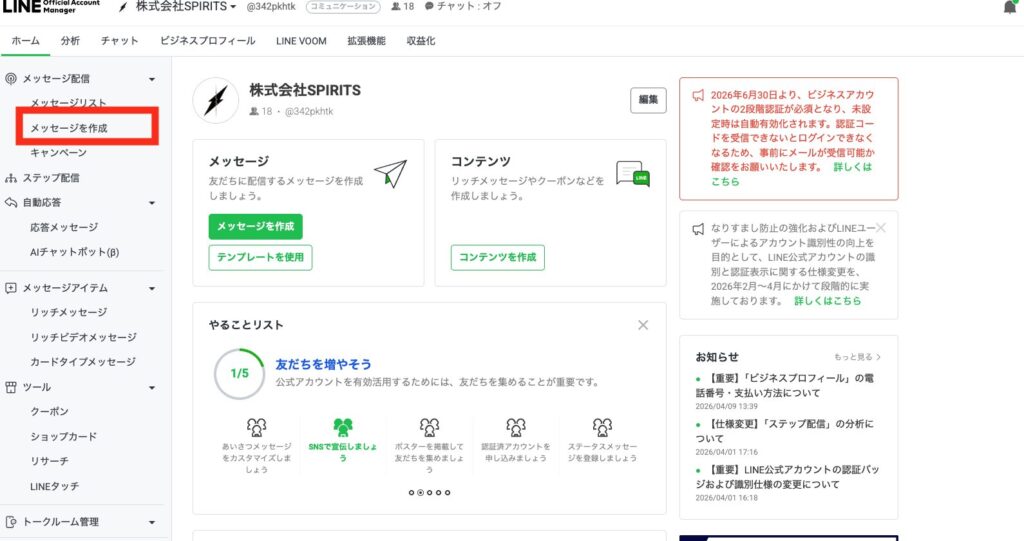The width and height of the screenshot is (1024, 541).
Task: Click the 自動応答 reply arrow icon
Action: 10,203
